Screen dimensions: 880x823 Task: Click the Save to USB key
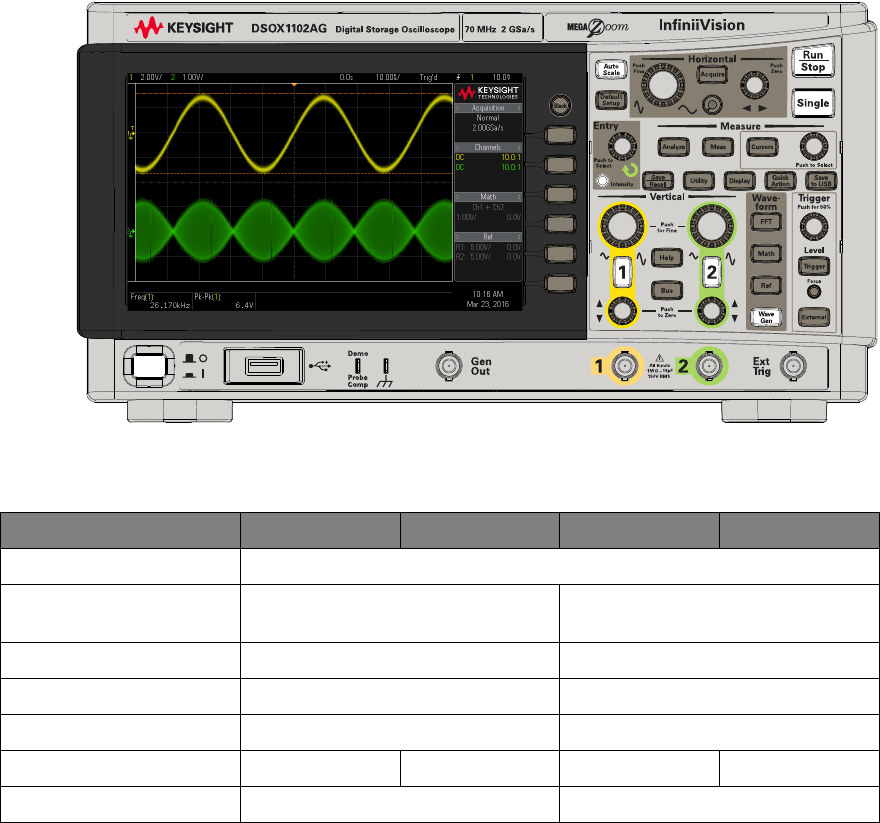pyautogui.click(x=821, y=181)
